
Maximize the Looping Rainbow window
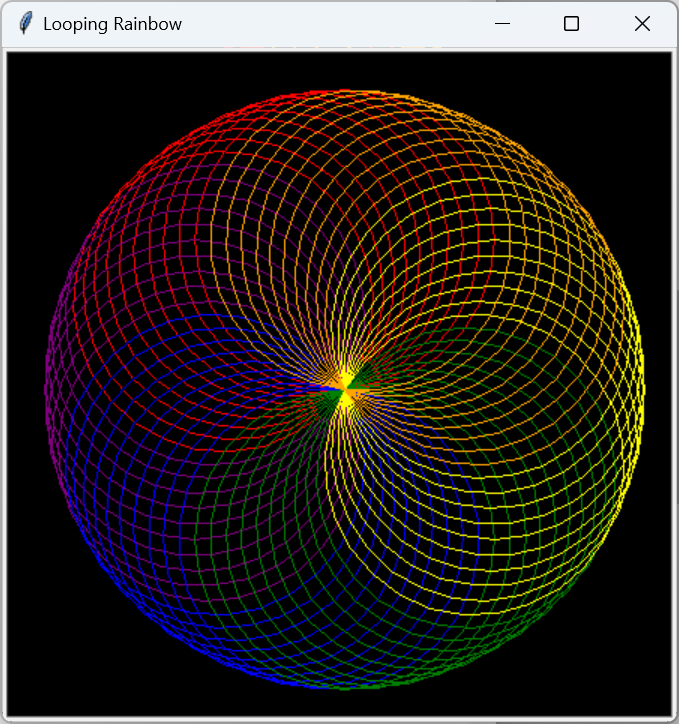tap(571, 24)
